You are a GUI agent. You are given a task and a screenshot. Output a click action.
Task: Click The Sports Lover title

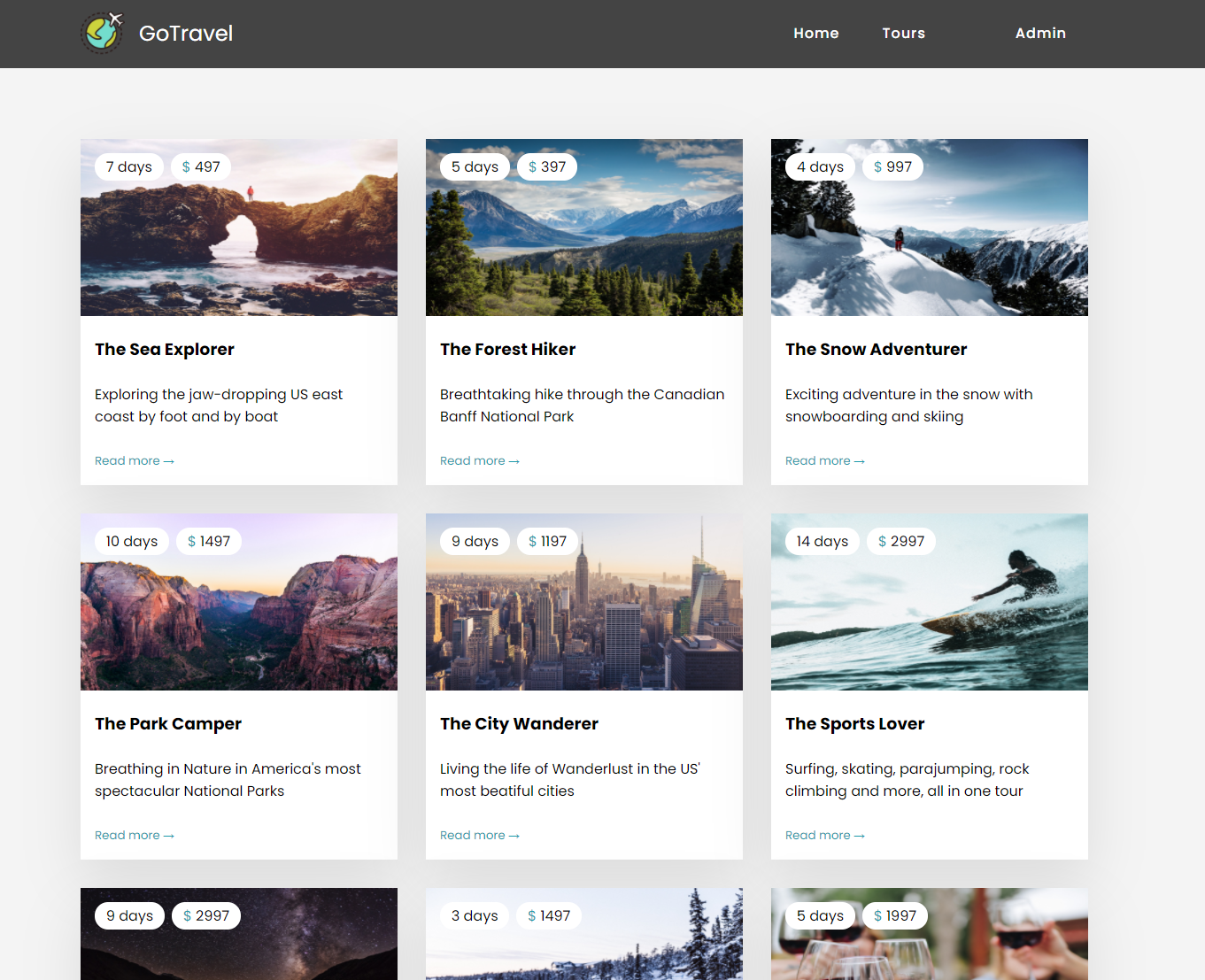(x=855, y=724)
